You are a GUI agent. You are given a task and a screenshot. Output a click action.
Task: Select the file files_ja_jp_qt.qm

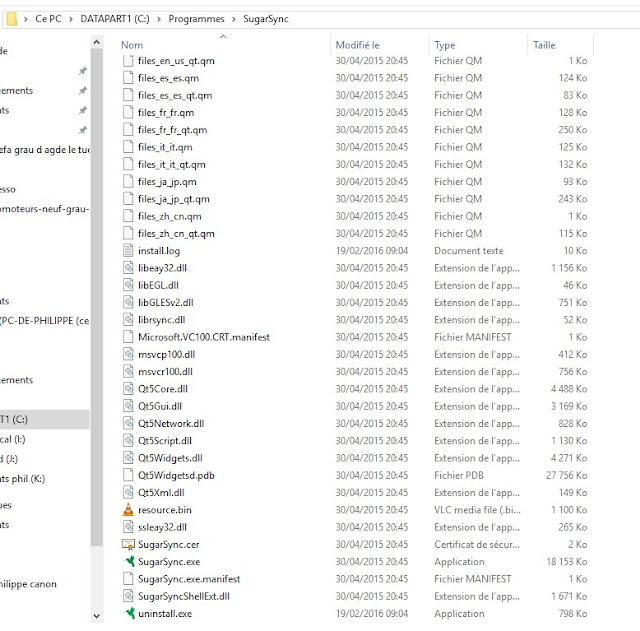(173, 199)
